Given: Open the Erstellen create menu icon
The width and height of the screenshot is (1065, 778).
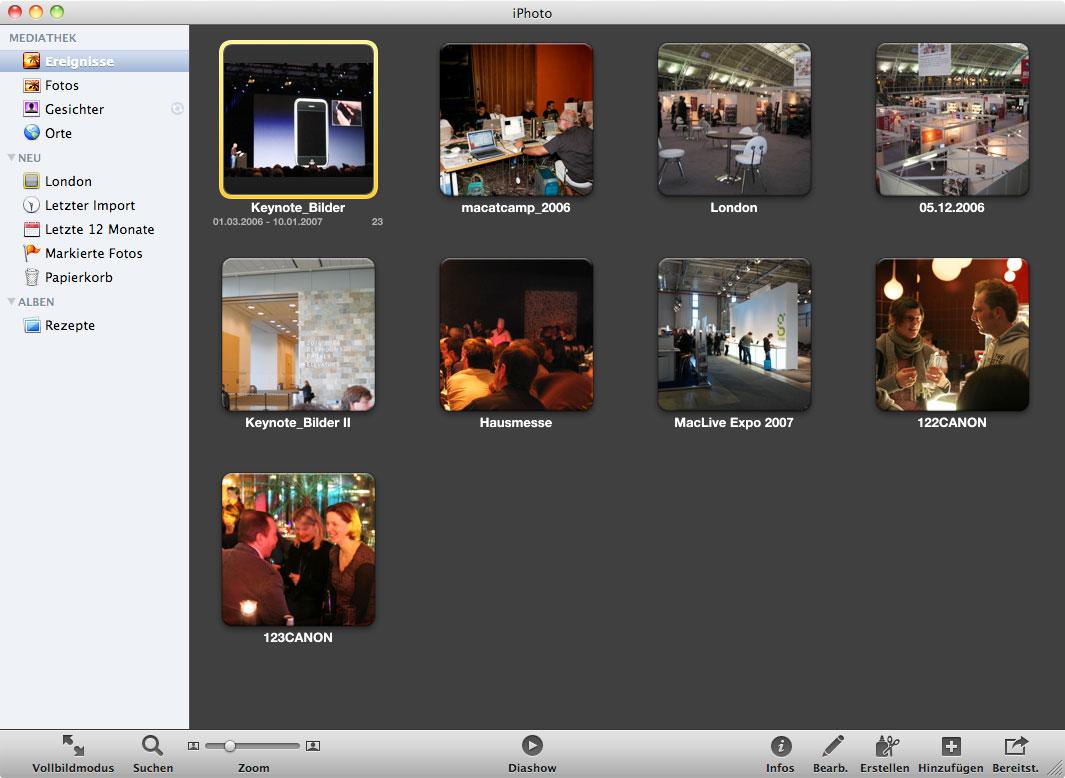Looking at the screenshot, I should pos(886,745).
